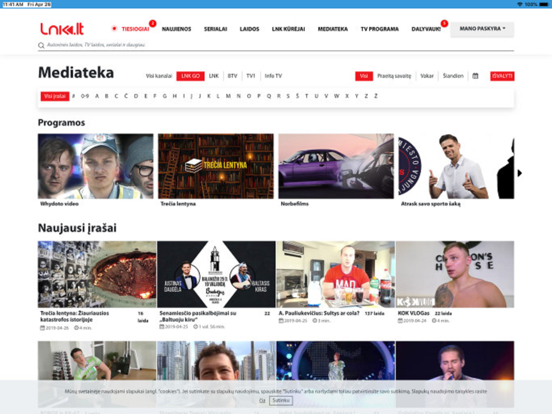The width and height of the screenshot is (552, 414).
Task: Click the Išvalyti clear filters button
Action: coord(502,76)
